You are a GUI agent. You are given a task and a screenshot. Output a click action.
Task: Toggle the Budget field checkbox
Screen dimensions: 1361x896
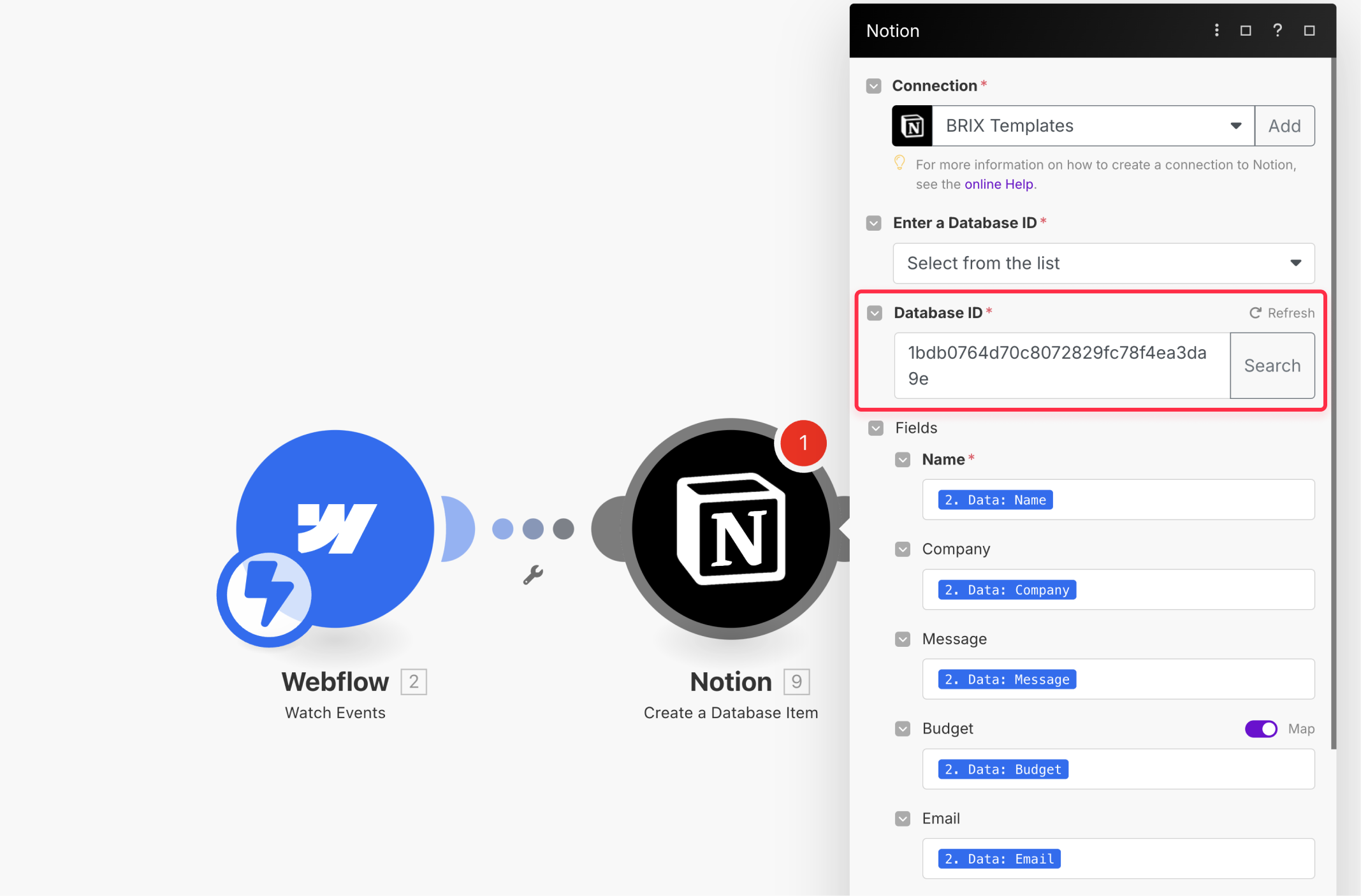(903, 728)
